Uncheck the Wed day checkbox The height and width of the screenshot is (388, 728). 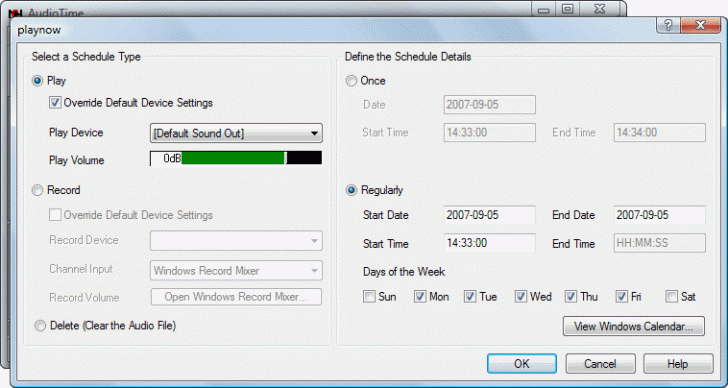tap(521, 297)
